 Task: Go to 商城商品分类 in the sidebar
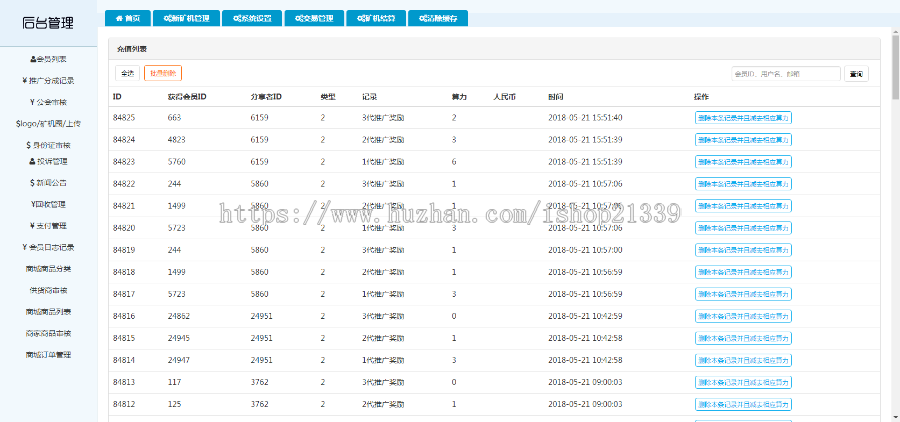click(49, 269)
